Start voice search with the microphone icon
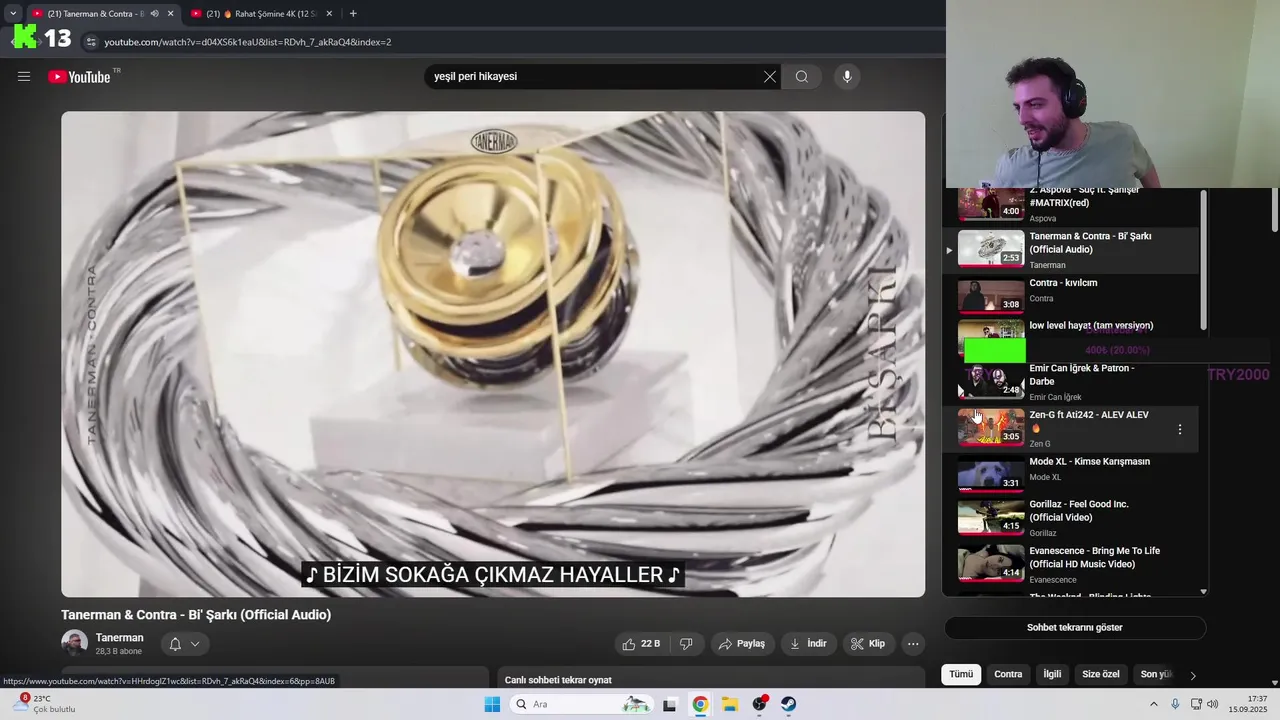This screenshot has width=1280, height=720. (847, 77)
